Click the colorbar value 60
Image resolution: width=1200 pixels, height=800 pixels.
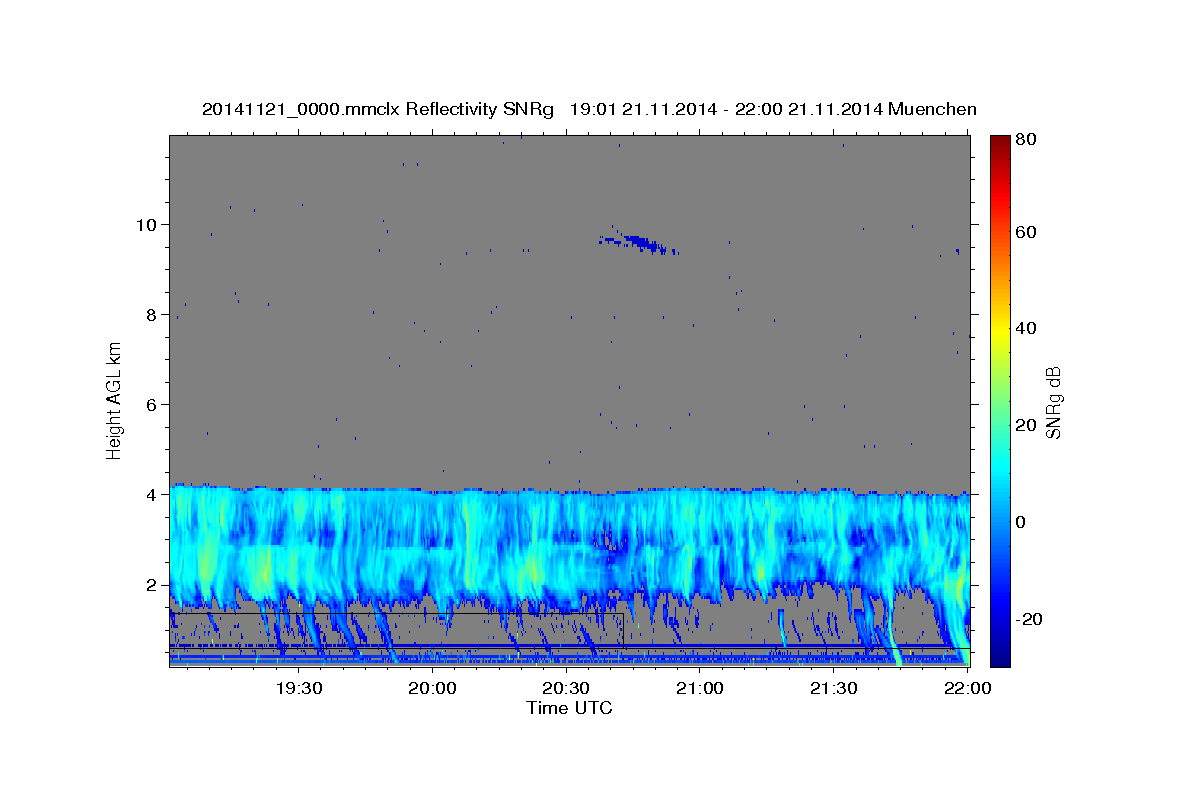click(x=1028, y=232)
